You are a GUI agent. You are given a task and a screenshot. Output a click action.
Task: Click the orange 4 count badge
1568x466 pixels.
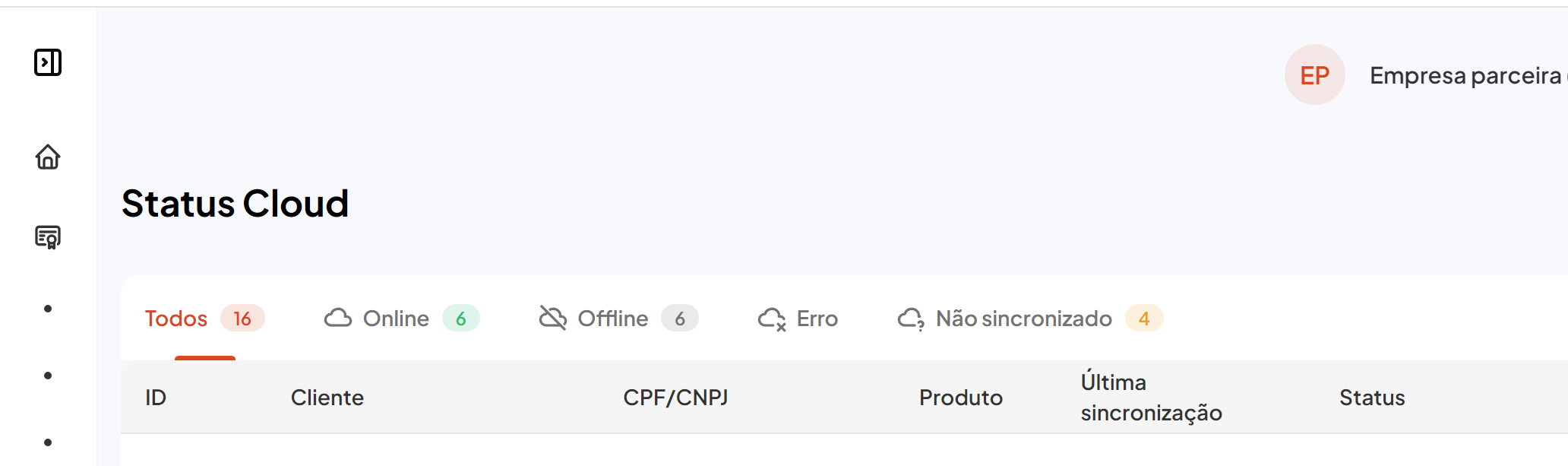pos(1144,319)
